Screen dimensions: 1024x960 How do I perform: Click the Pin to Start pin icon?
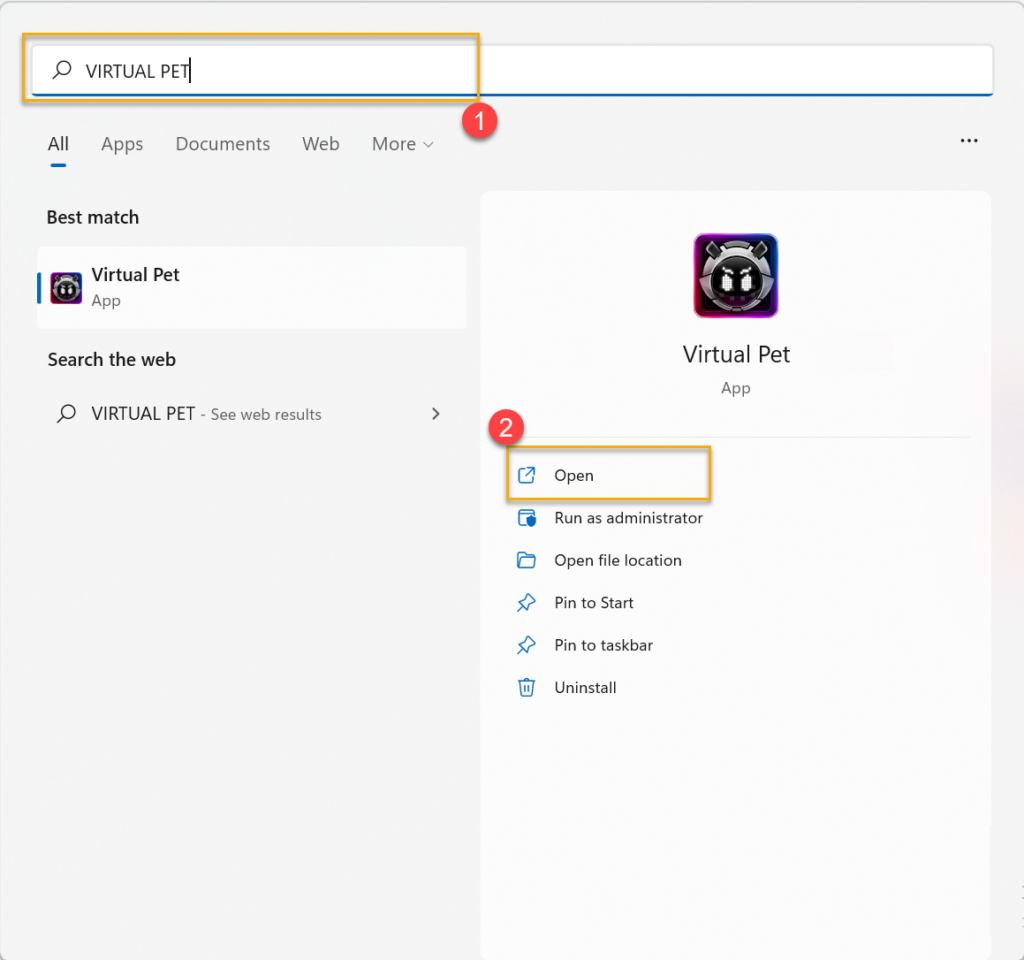pos(526,603)
